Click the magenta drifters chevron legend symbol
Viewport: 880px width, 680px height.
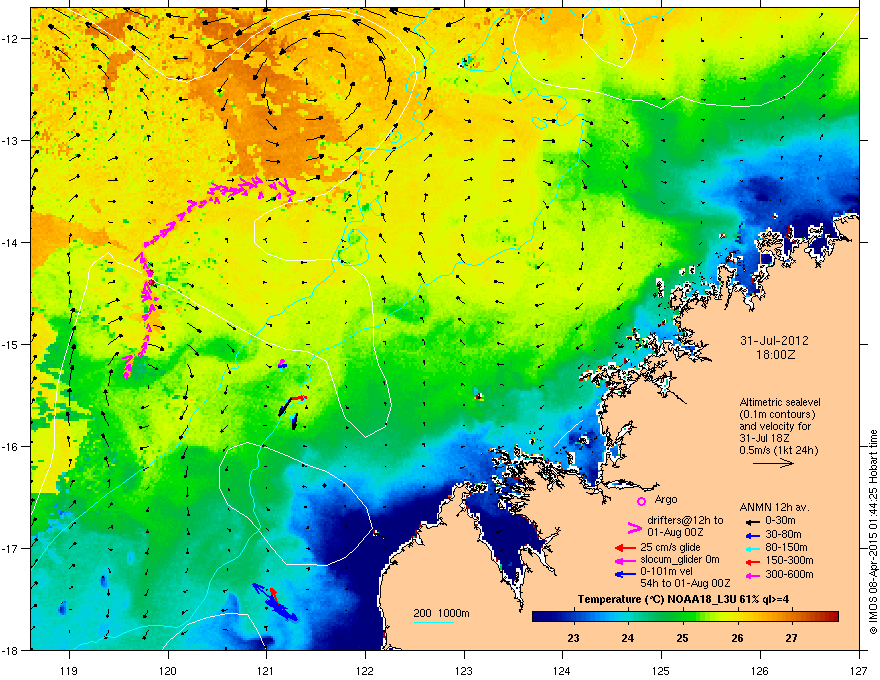[x=634, y=527]
